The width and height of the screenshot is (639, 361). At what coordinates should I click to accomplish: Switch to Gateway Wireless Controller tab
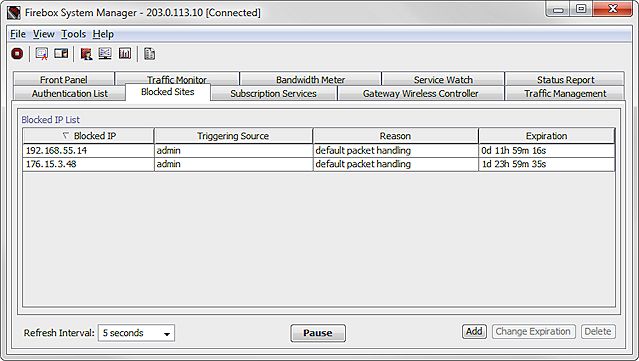tap(421, 93)
